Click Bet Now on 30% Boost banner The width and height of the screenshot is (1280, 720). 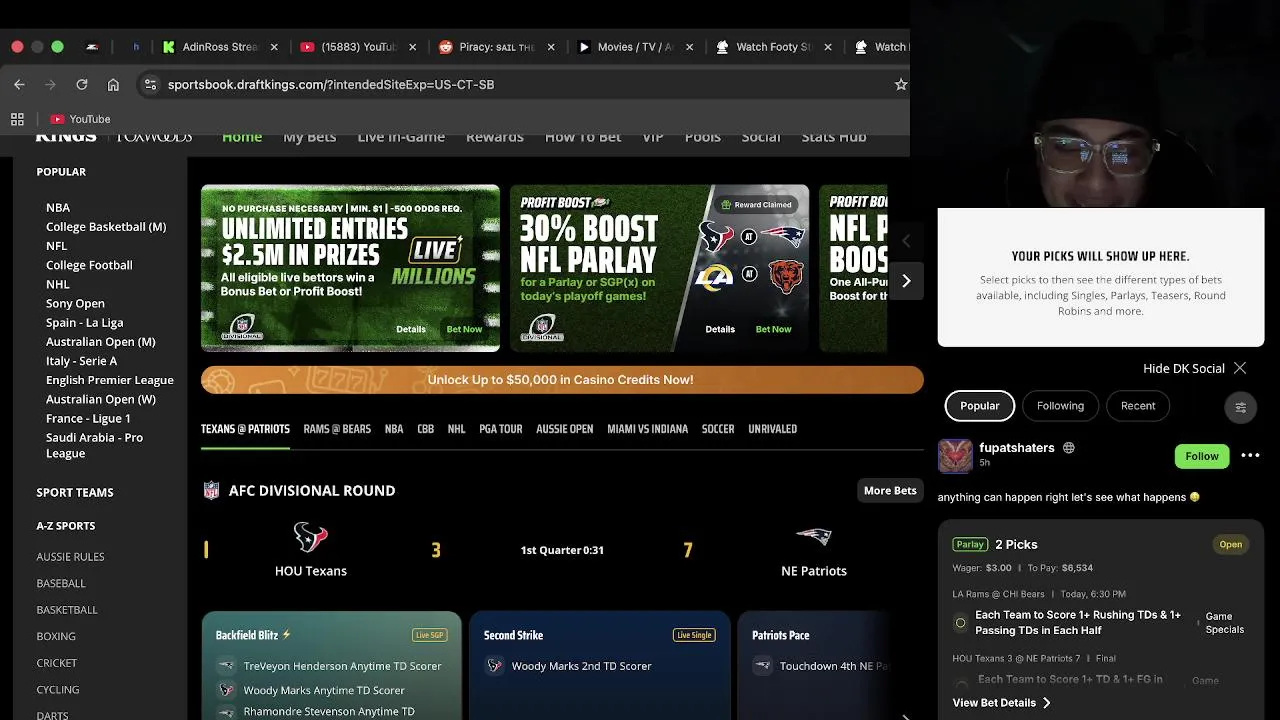pyautogui.click(x=773, y=329)
